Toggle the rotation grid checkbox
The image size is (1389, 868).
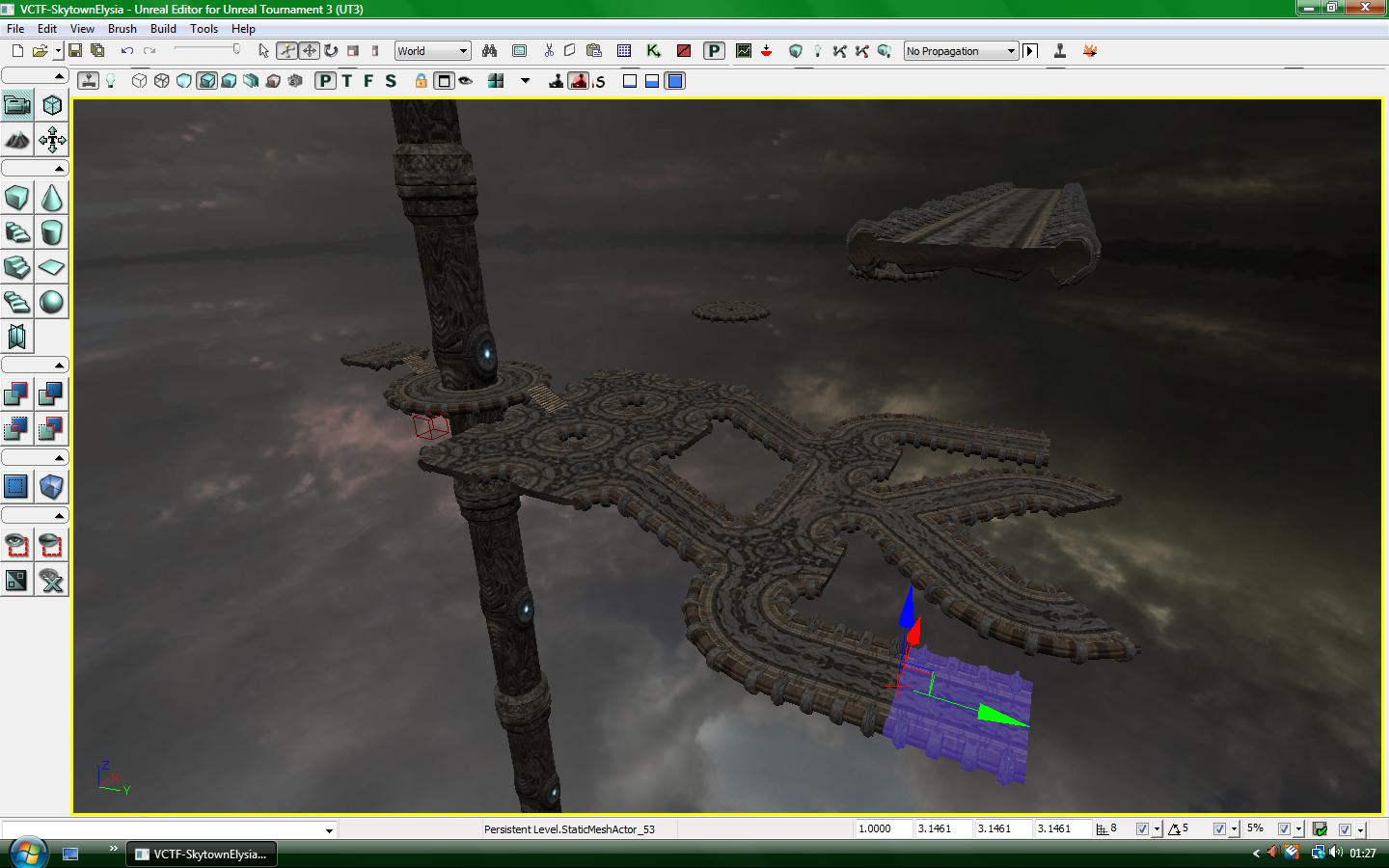pos(1219,828)
